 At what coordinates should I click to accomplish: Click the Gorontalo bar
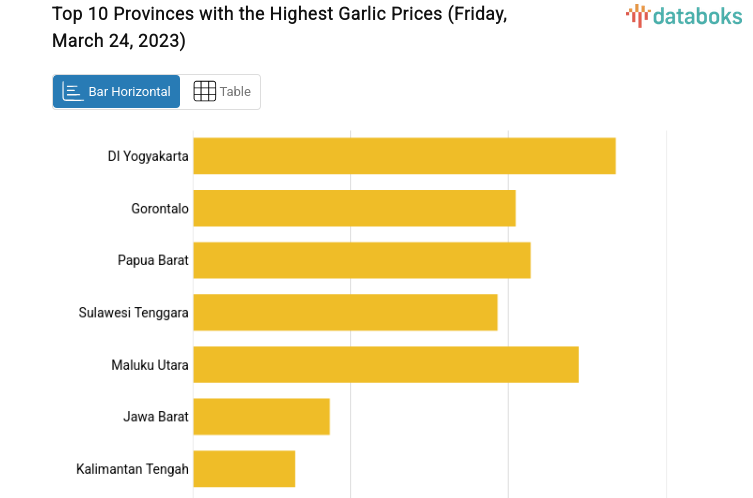click(x=354, y=208)
